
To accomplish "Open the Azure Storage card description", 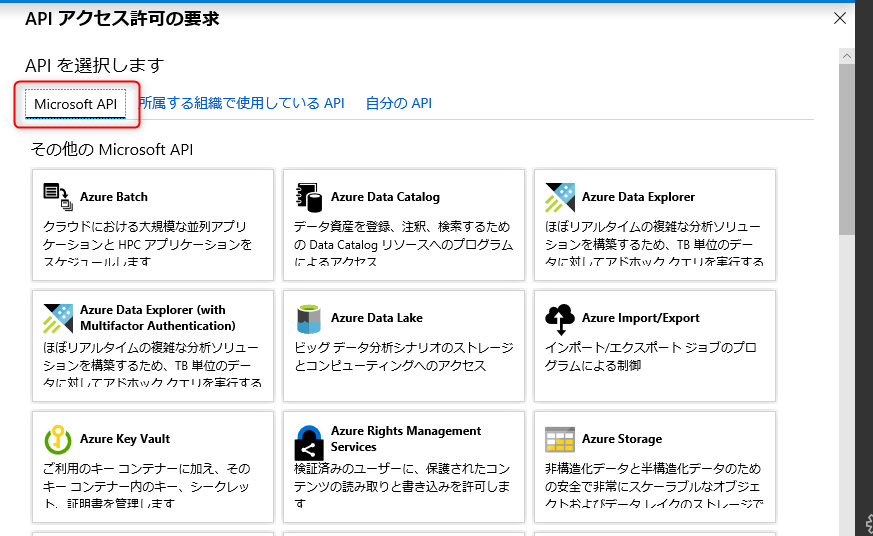I will tap(654, 486).
